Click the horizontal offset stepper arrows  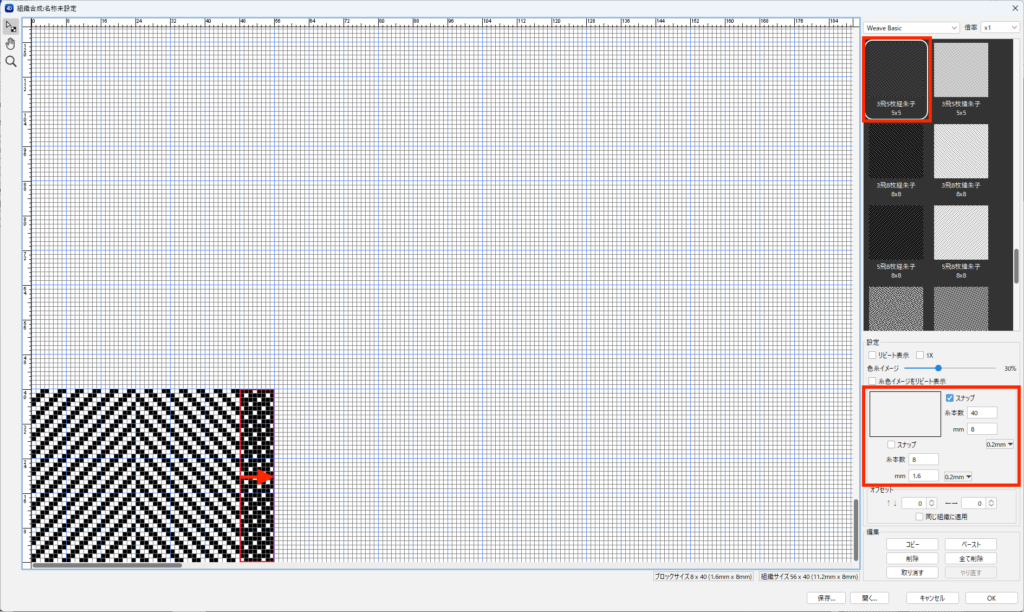[x=991, y=503]
